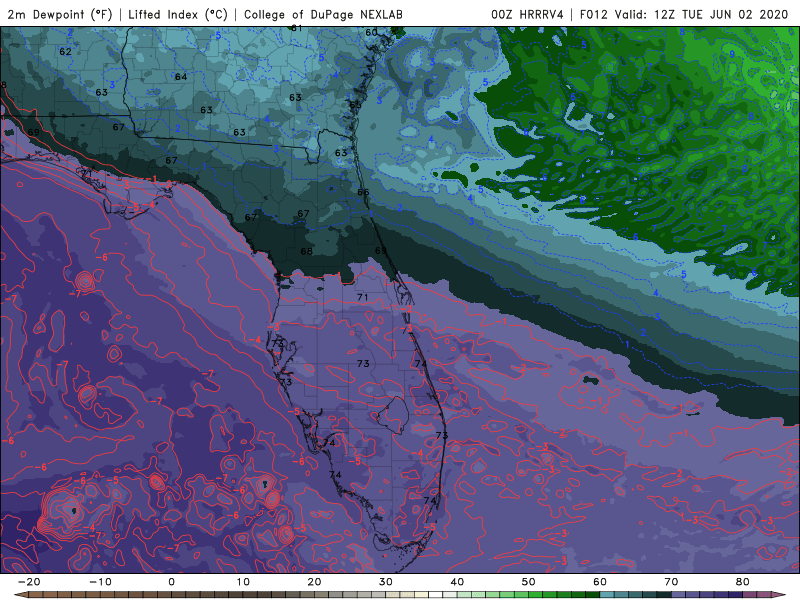Click the "-20" colorbar scale label
Screen dimensions: 800x600
click(29, 582)
